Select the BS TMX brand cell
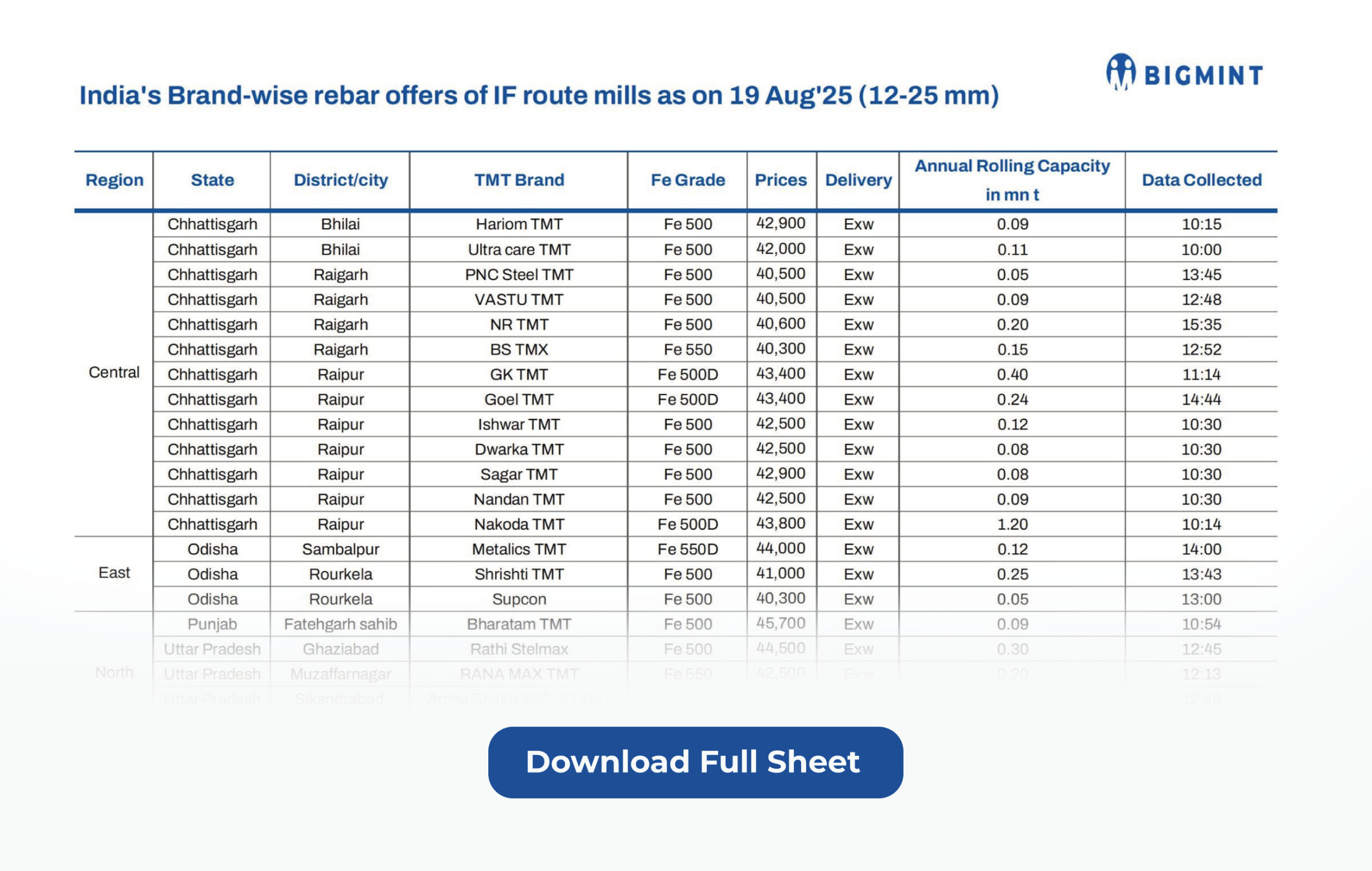This screenshot has height=871, width=1372. 518,349
